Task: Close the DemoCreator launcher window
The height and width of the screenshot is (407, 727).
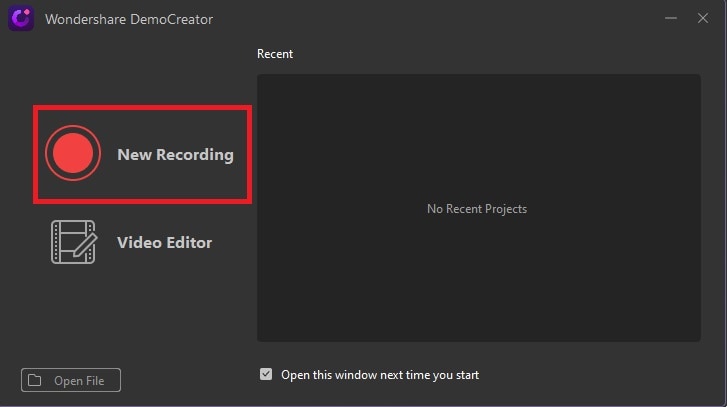Action: click(703, 19)
